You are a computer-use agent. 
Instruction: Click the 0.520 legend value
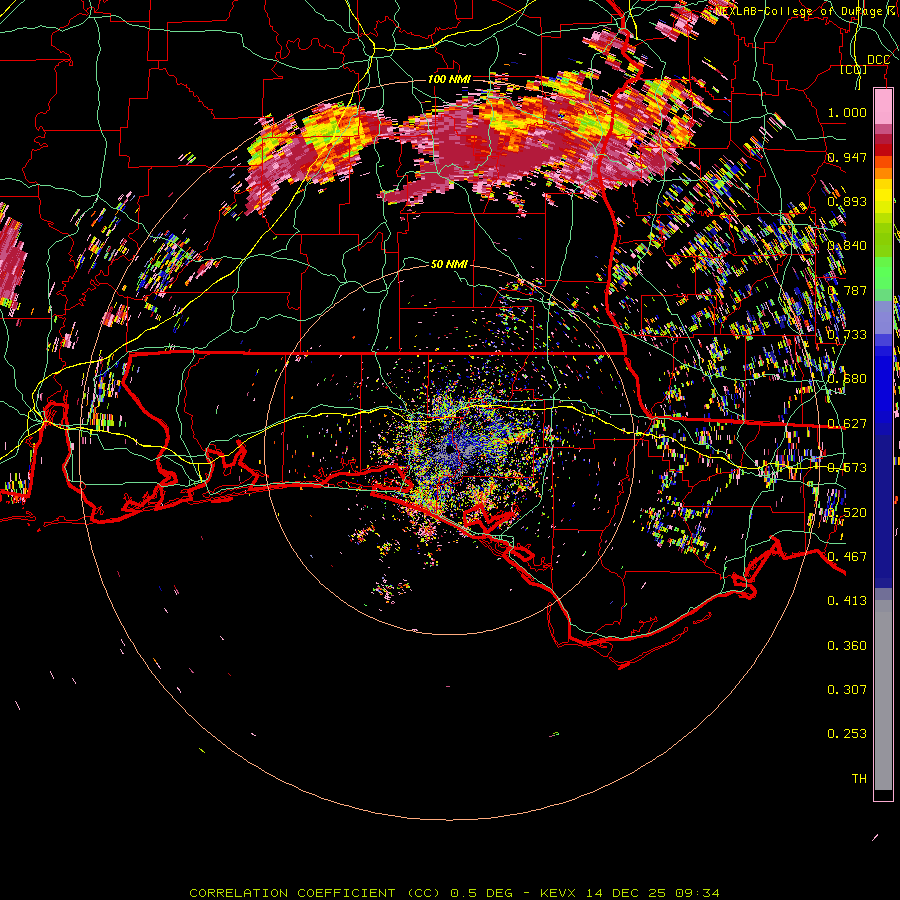tap(847, 513)
